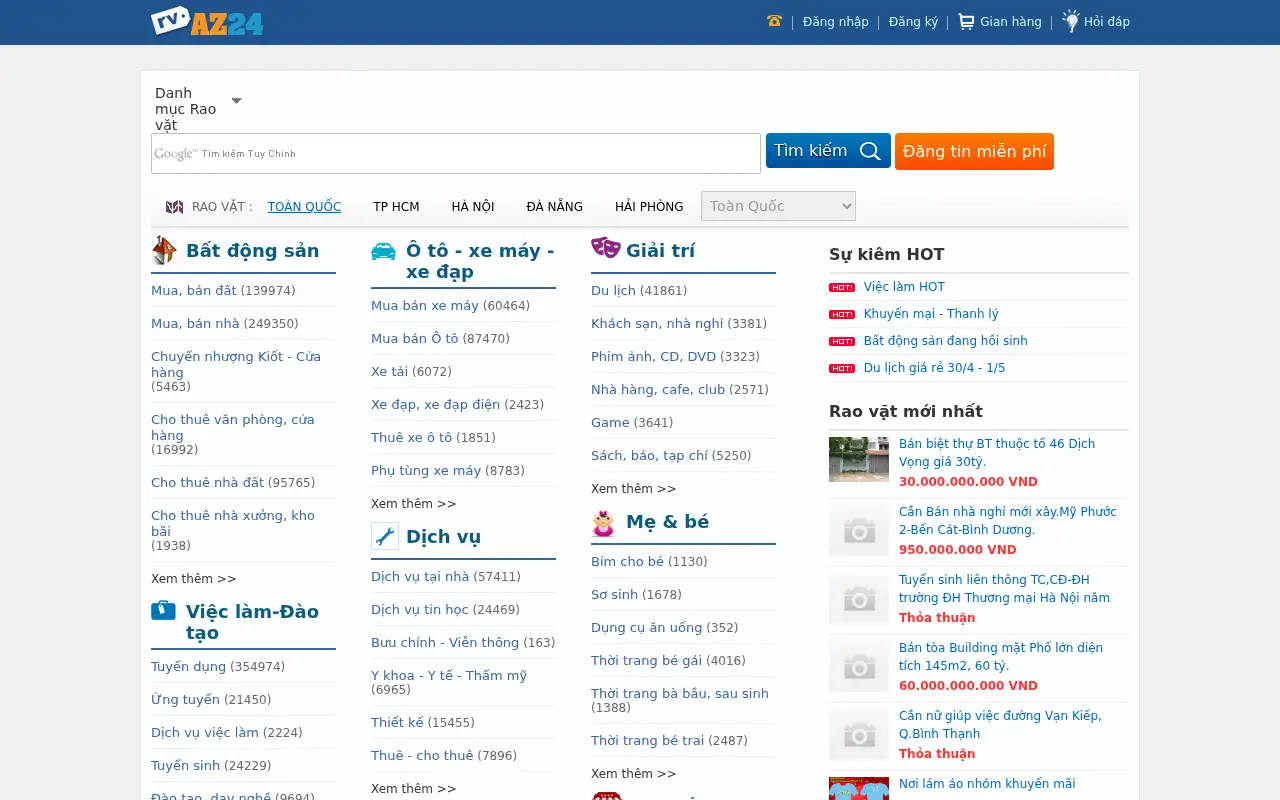Viewport: 1280px width, 800px height.
Task: Open the Danh mục Rao vặt dropdown
Action: [199, 109]
